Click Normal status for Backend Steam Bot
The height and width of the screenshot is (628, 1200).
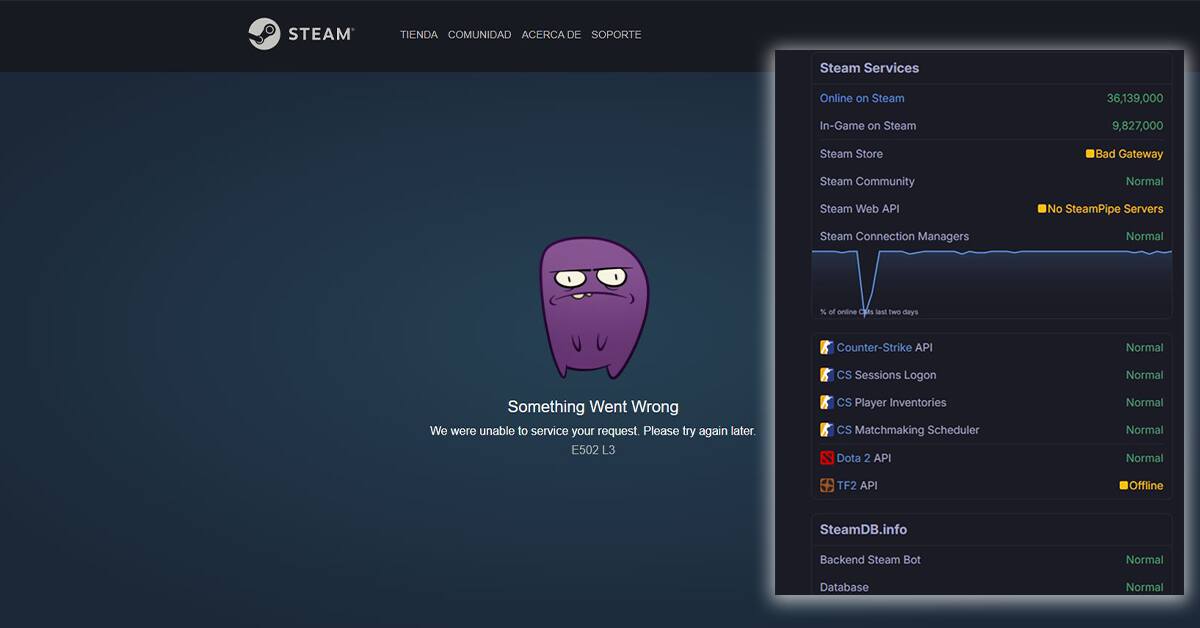click(1145, 560)
